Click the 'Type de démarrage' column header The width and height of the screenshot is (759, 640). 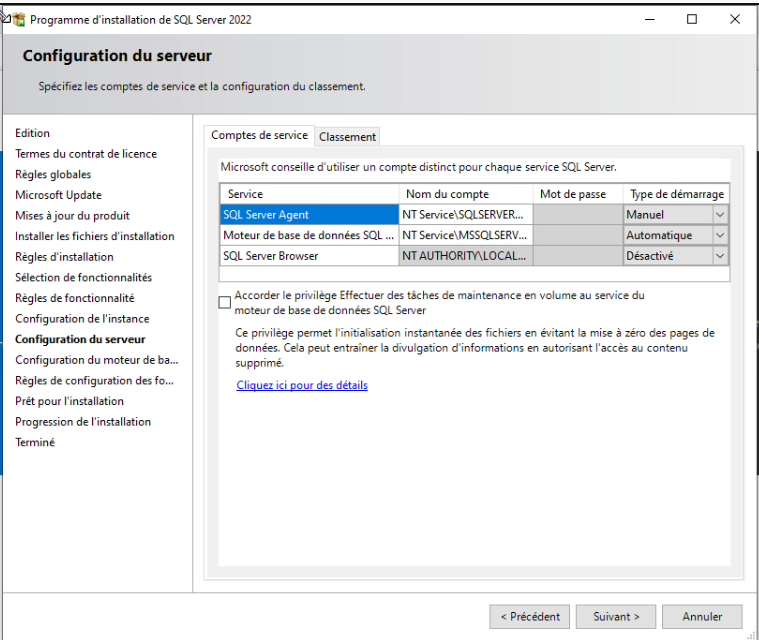(x=676, y=194)
